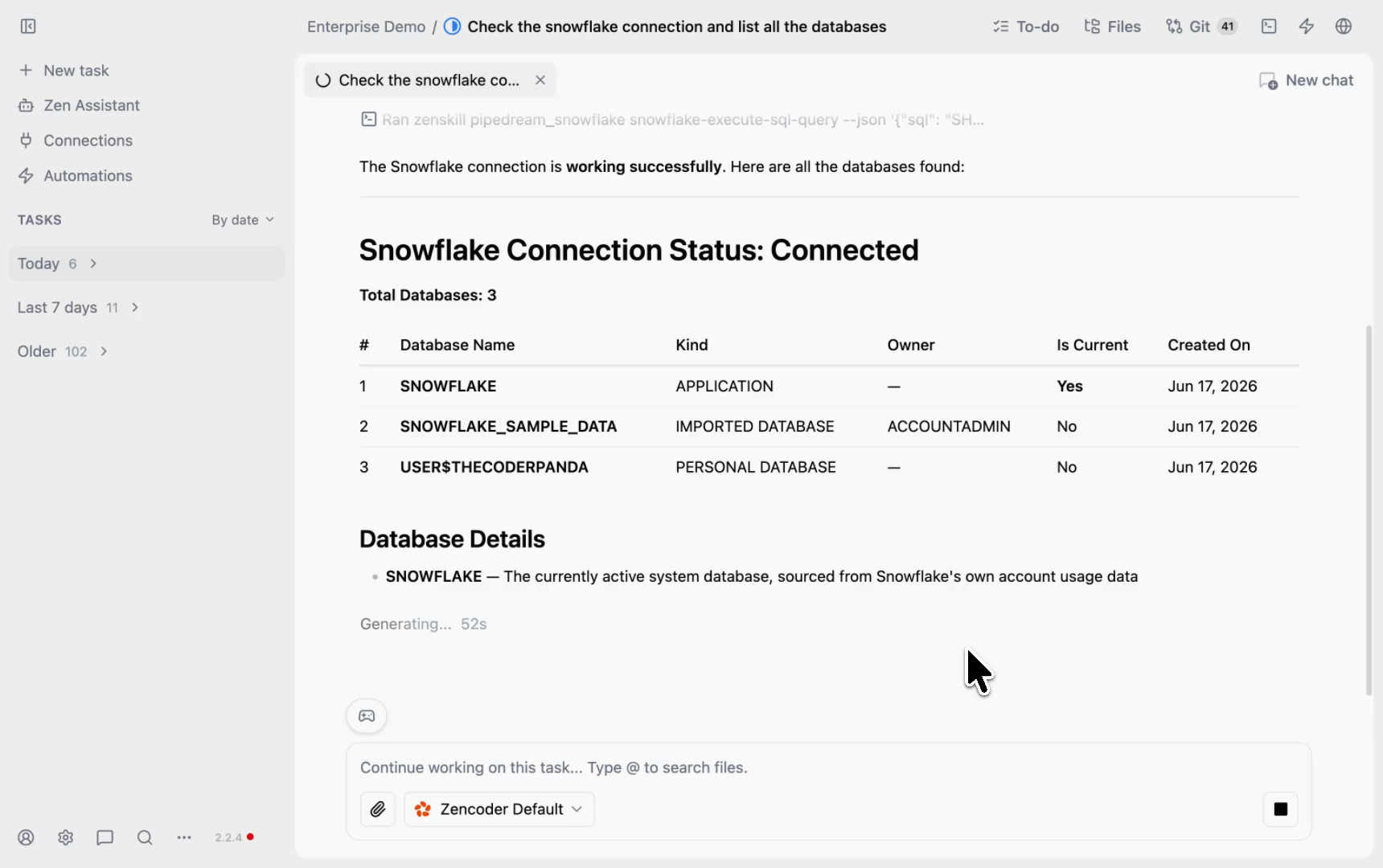Open the terminal panel icon
The image size is (1383, 868).
click(1269, 27)
